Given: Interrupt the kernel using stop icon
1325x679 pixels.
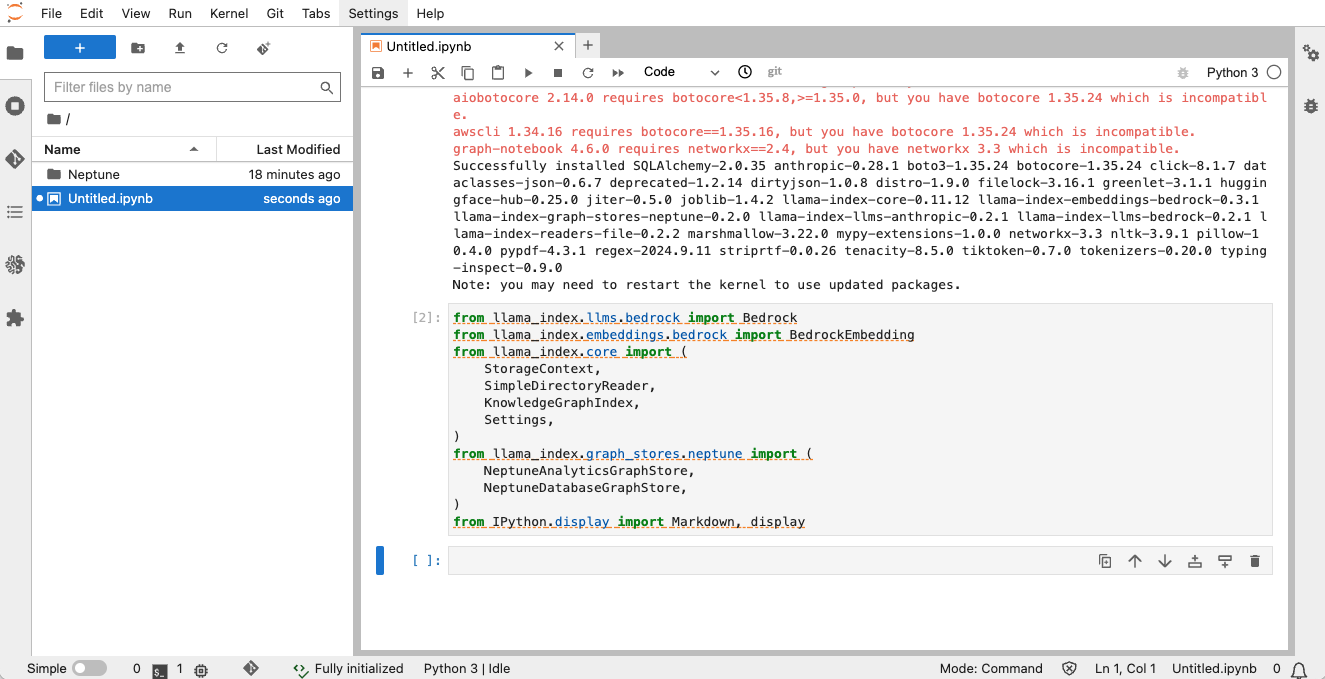Looking at the screenshot, I should coord(558,72).
